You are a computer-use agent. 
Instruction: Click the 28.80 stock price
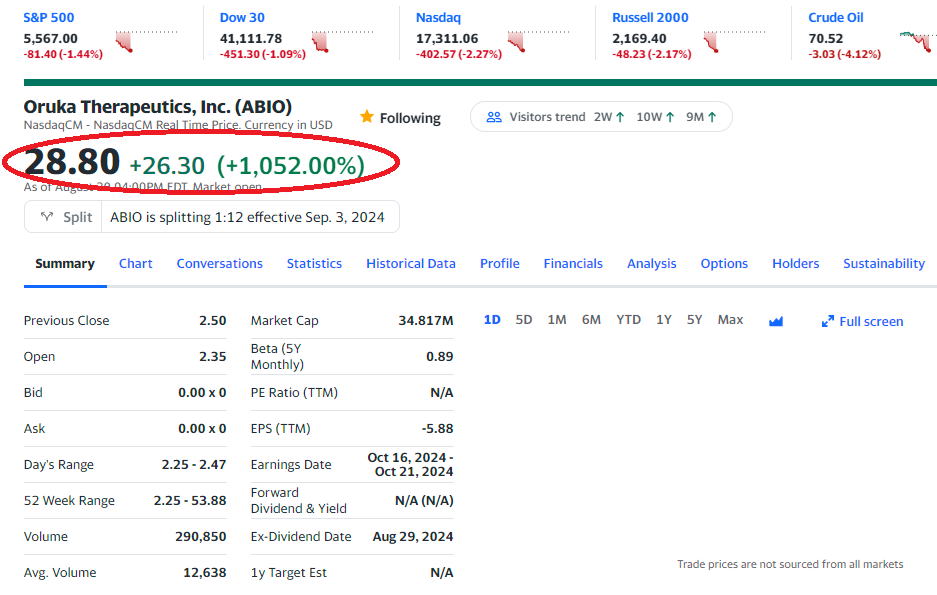click(x=72, y=162)
